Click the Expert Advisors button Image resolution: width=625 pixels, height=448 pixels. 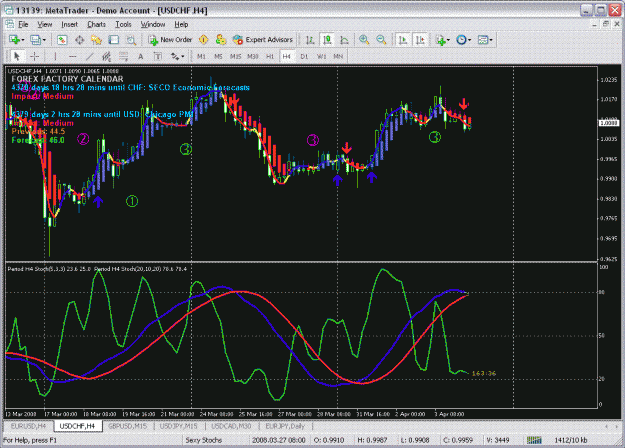(263, 39)
